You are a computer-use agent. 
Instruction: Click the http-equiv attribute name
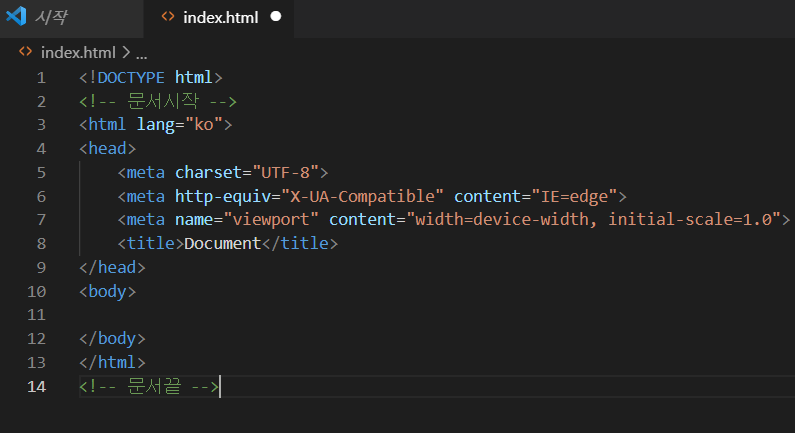tap(223, 196)
